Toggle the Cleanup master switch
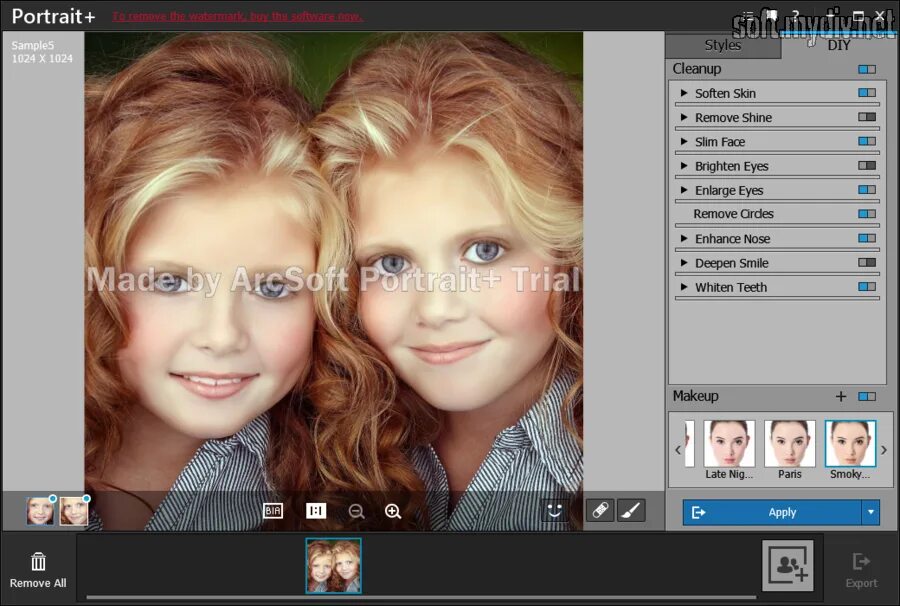The width and height of the screenshot is (900, 606). [x=867, y=69]
